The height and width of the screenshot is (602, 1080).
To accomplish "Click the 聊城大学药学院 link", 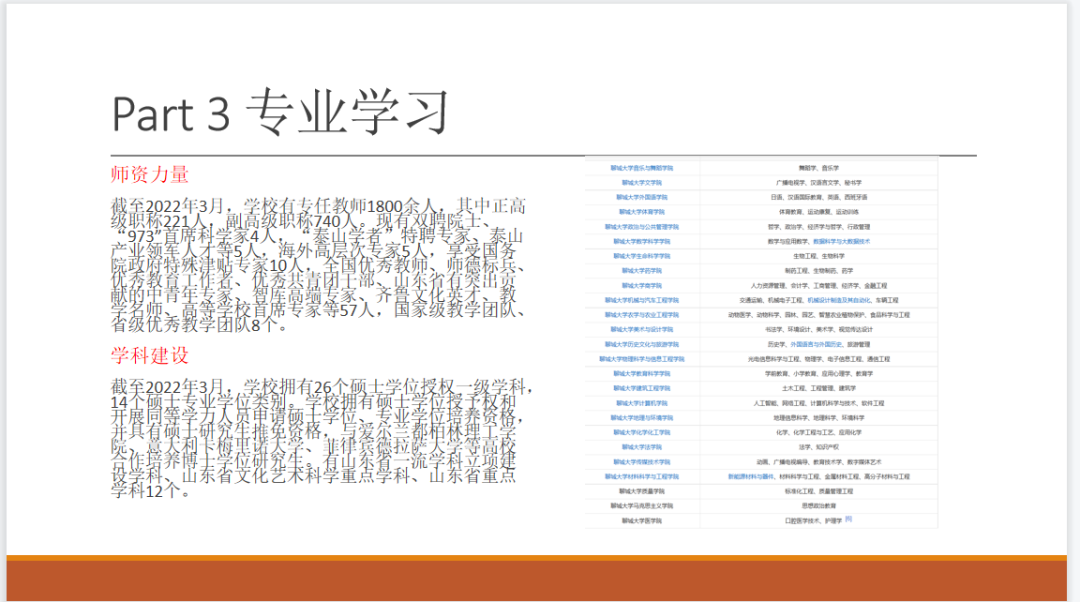I will [642, 271].
